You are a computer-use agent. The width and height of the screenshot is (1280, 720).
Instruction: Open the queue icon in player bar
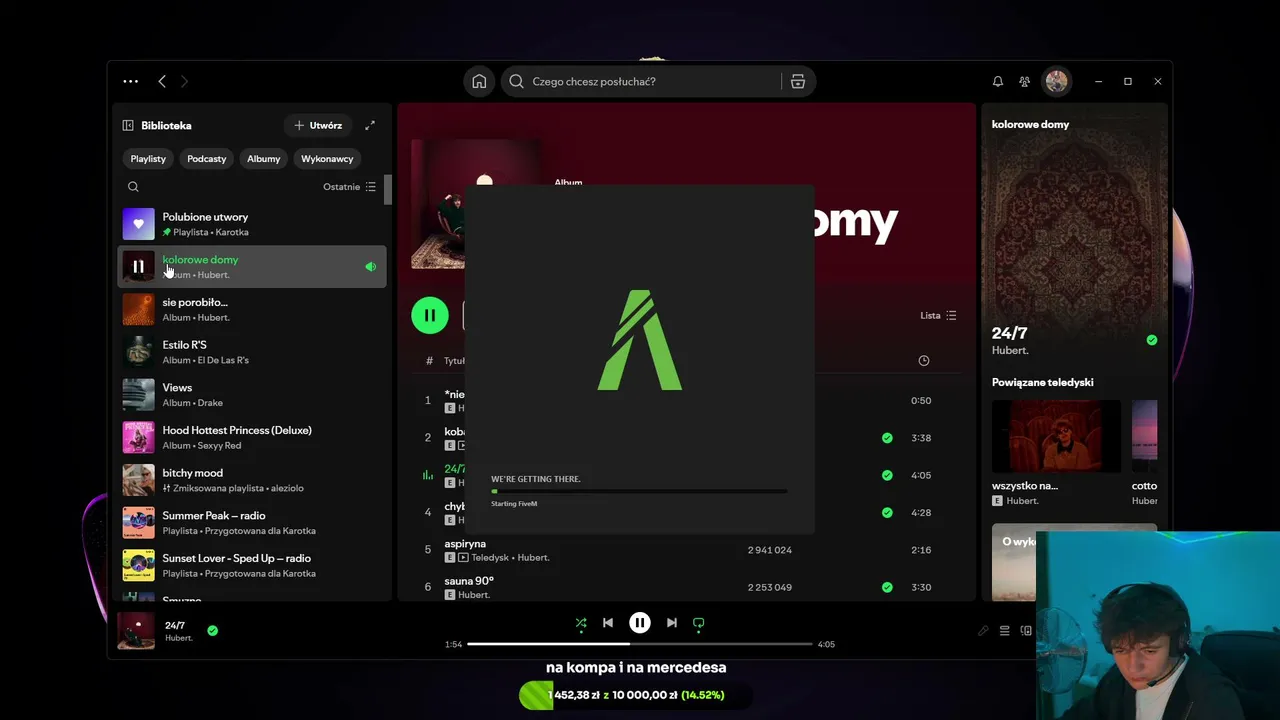point(1005,631)
